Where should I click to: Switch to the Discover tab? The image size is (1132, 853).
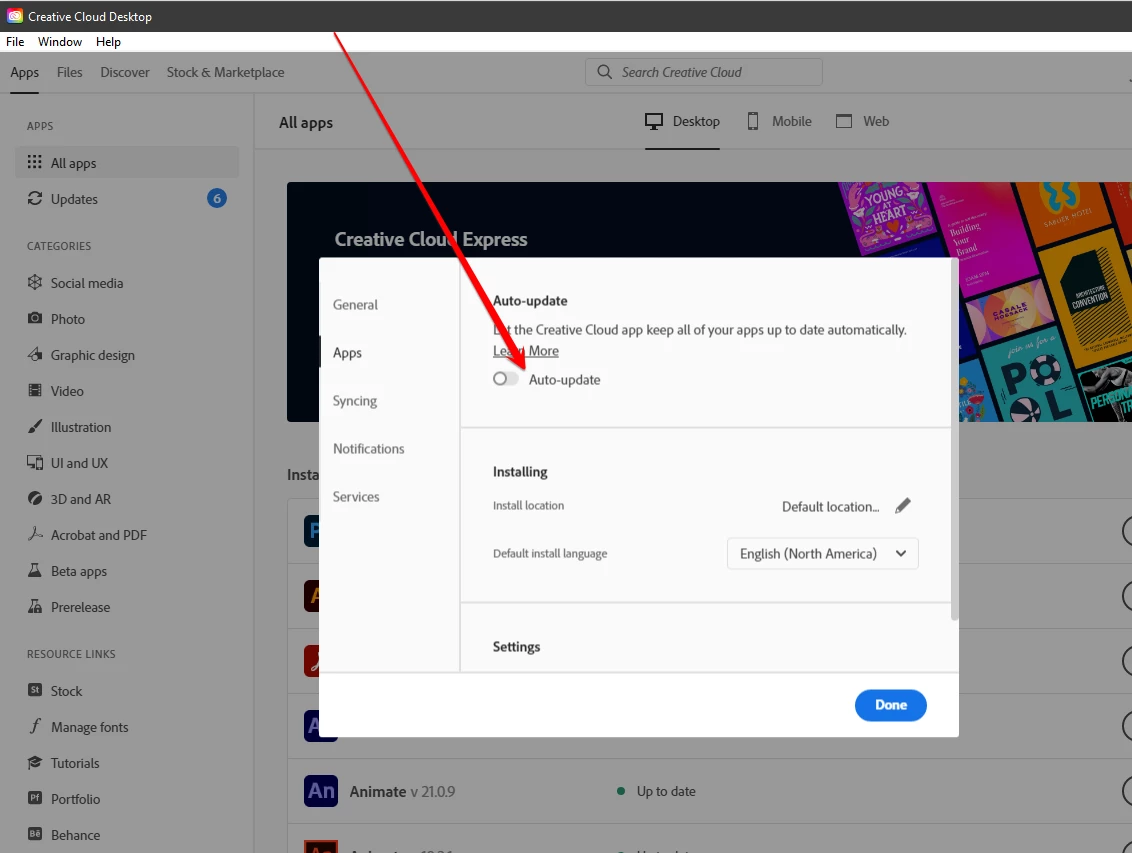click(125, 72)
